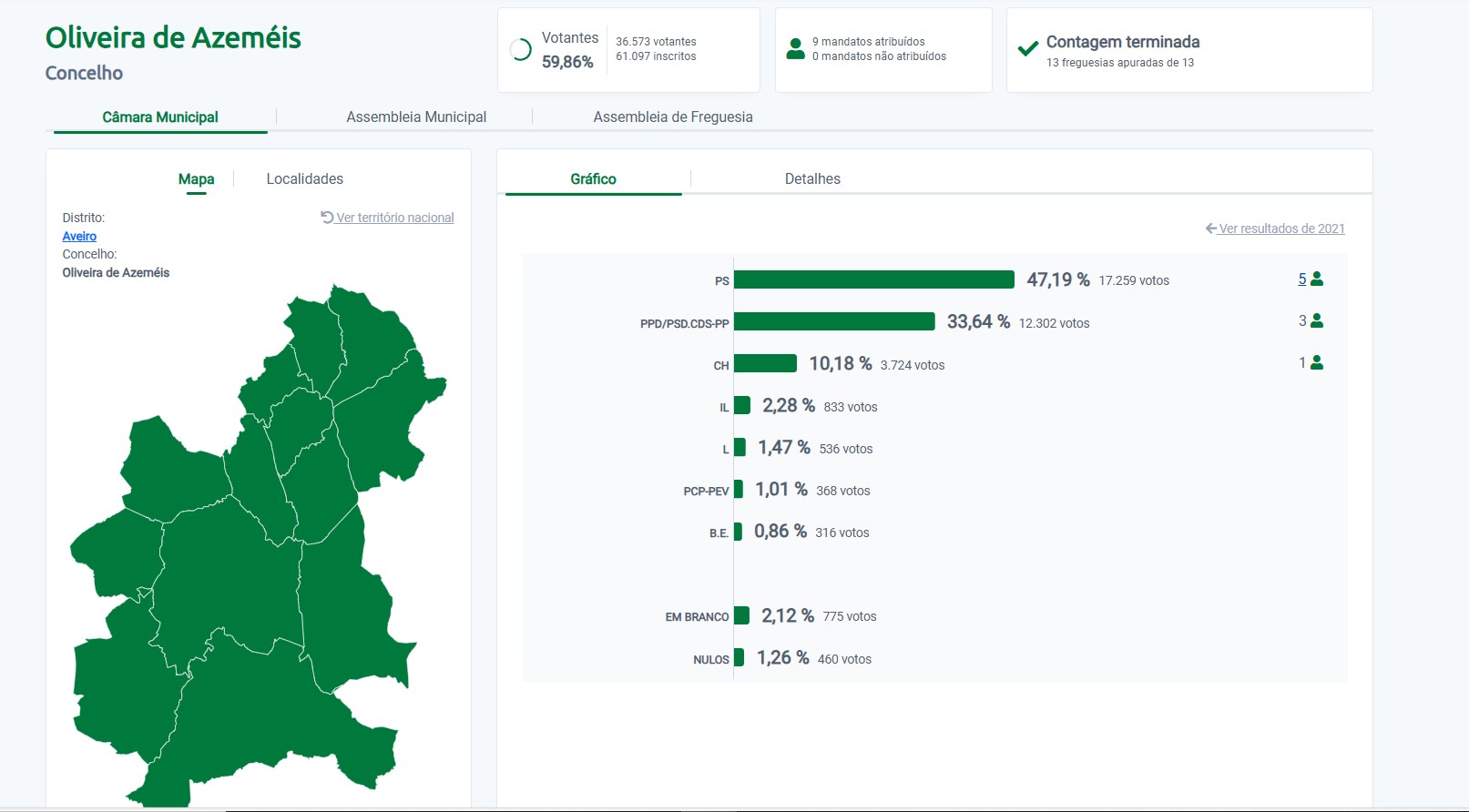Click the circular voter turnout progress icon
The width and height of the screenshot is (1469, 812).
point(520,50)
